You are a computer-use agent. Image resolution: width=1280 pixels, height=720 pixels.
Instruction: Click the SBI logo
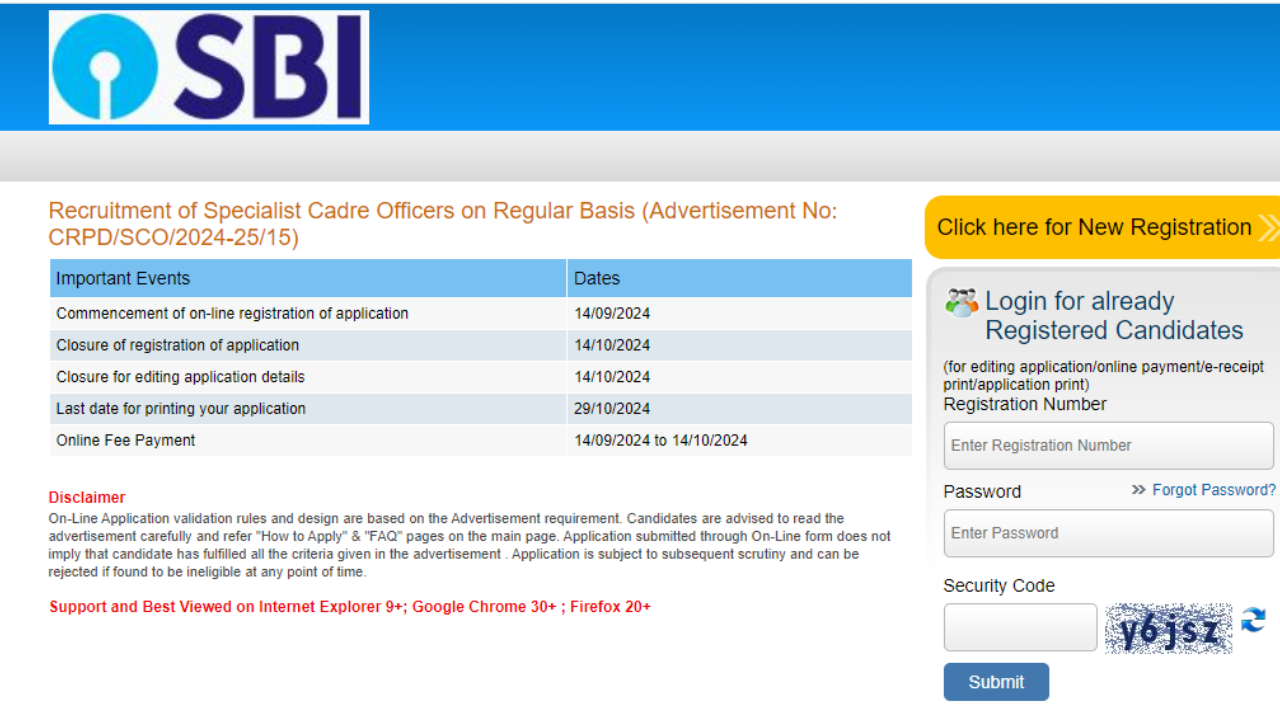point(209,66)
